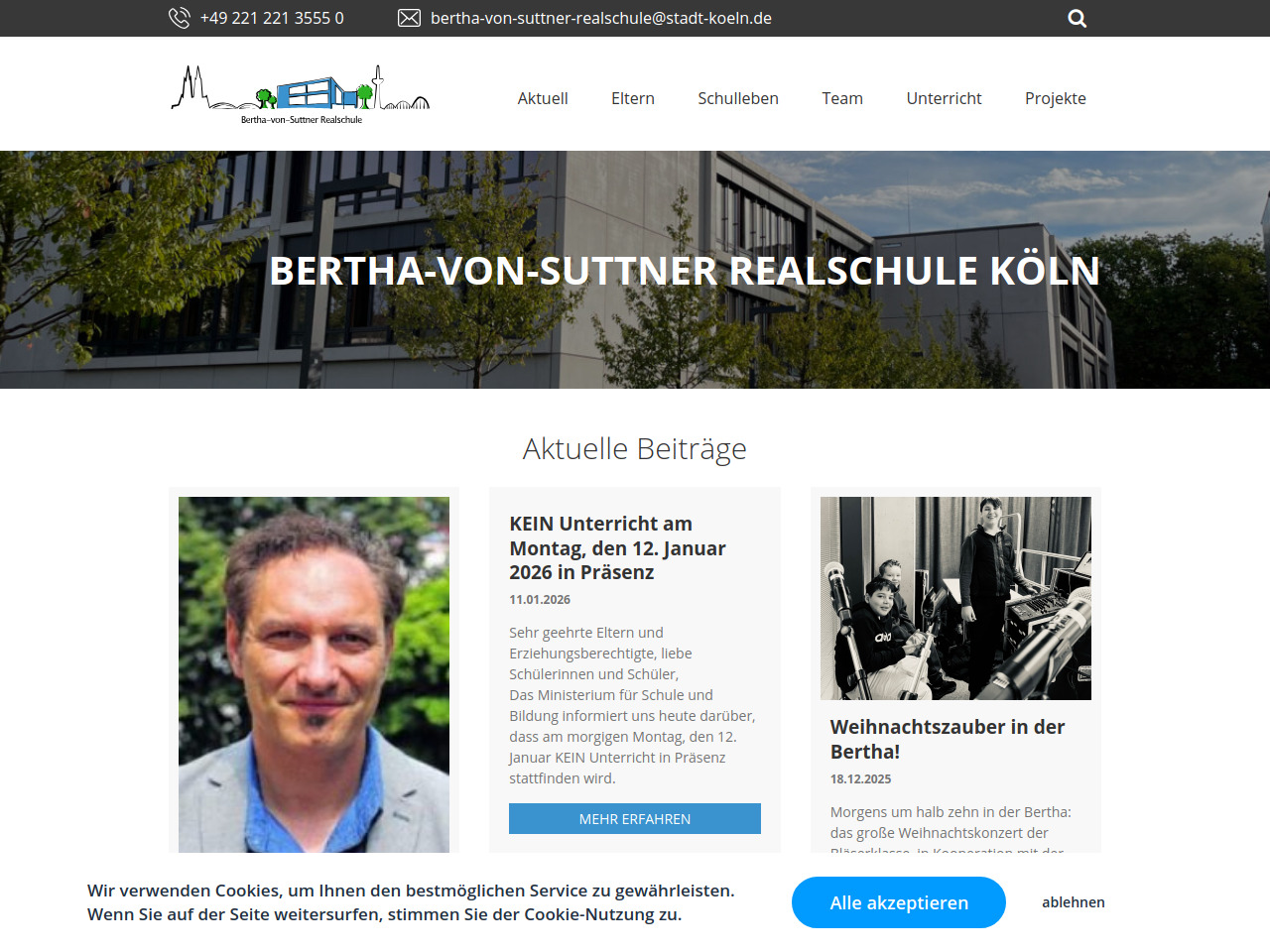Click the phone handset icon
The height and width of the screenshot is (952, 1270).
click(x=180, y=18)
